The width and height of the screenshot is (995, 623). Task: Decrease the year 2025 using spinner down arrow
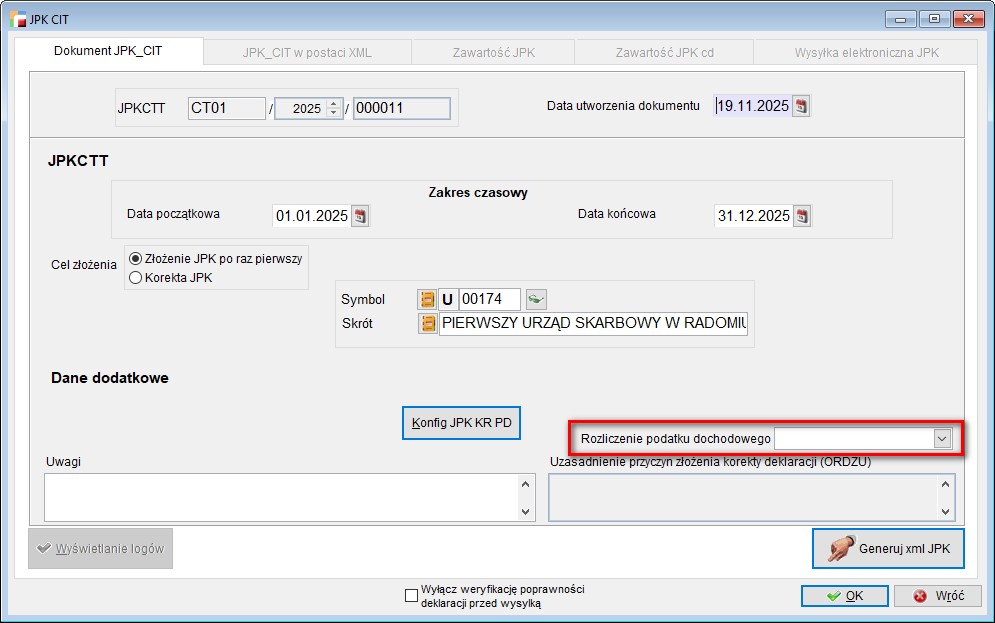tap(333, 113)
